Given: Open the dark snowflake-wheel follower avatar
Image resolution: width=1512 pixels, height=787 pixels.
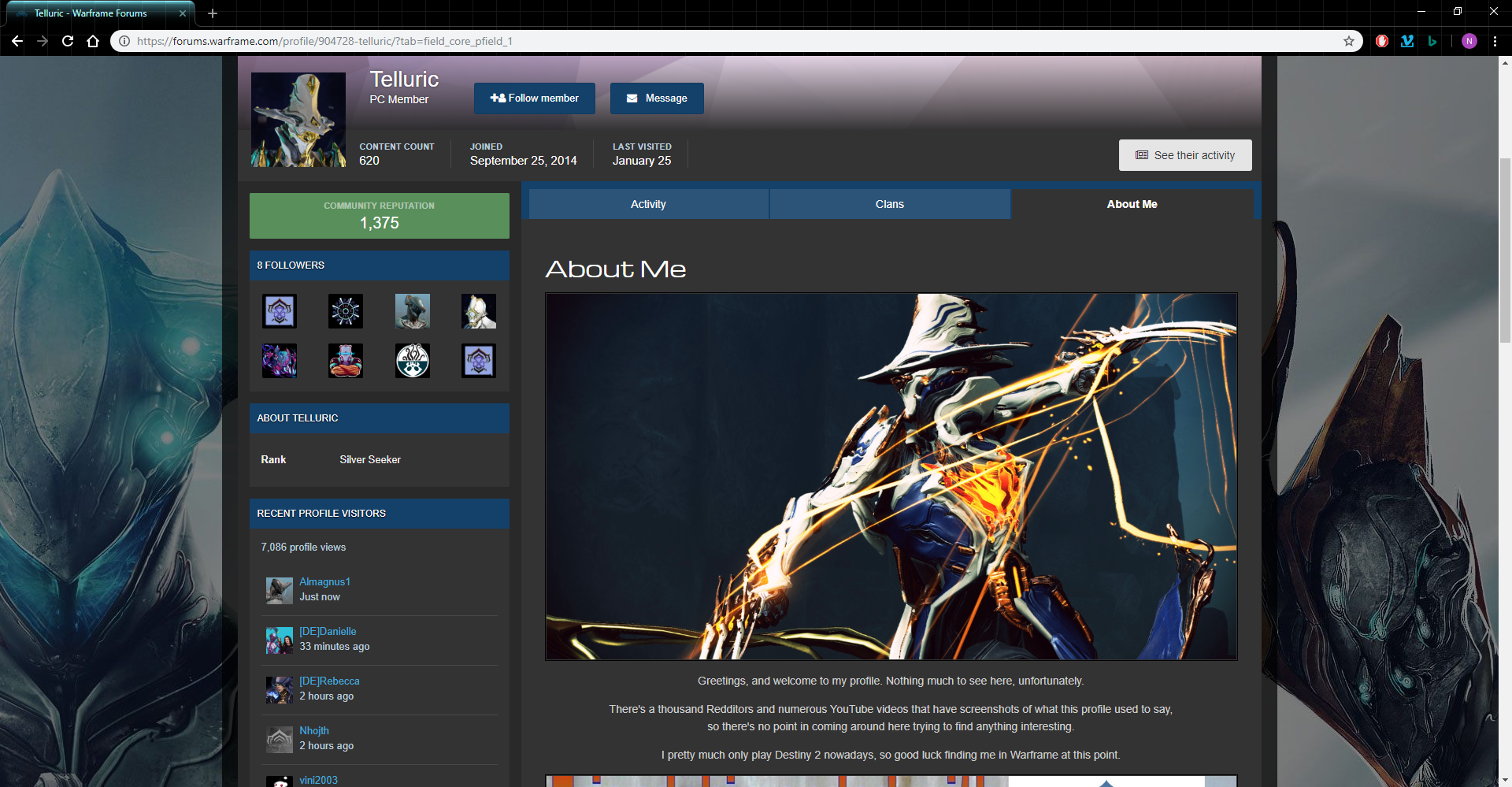Looking at the screenshot, I should coord(346,311).
